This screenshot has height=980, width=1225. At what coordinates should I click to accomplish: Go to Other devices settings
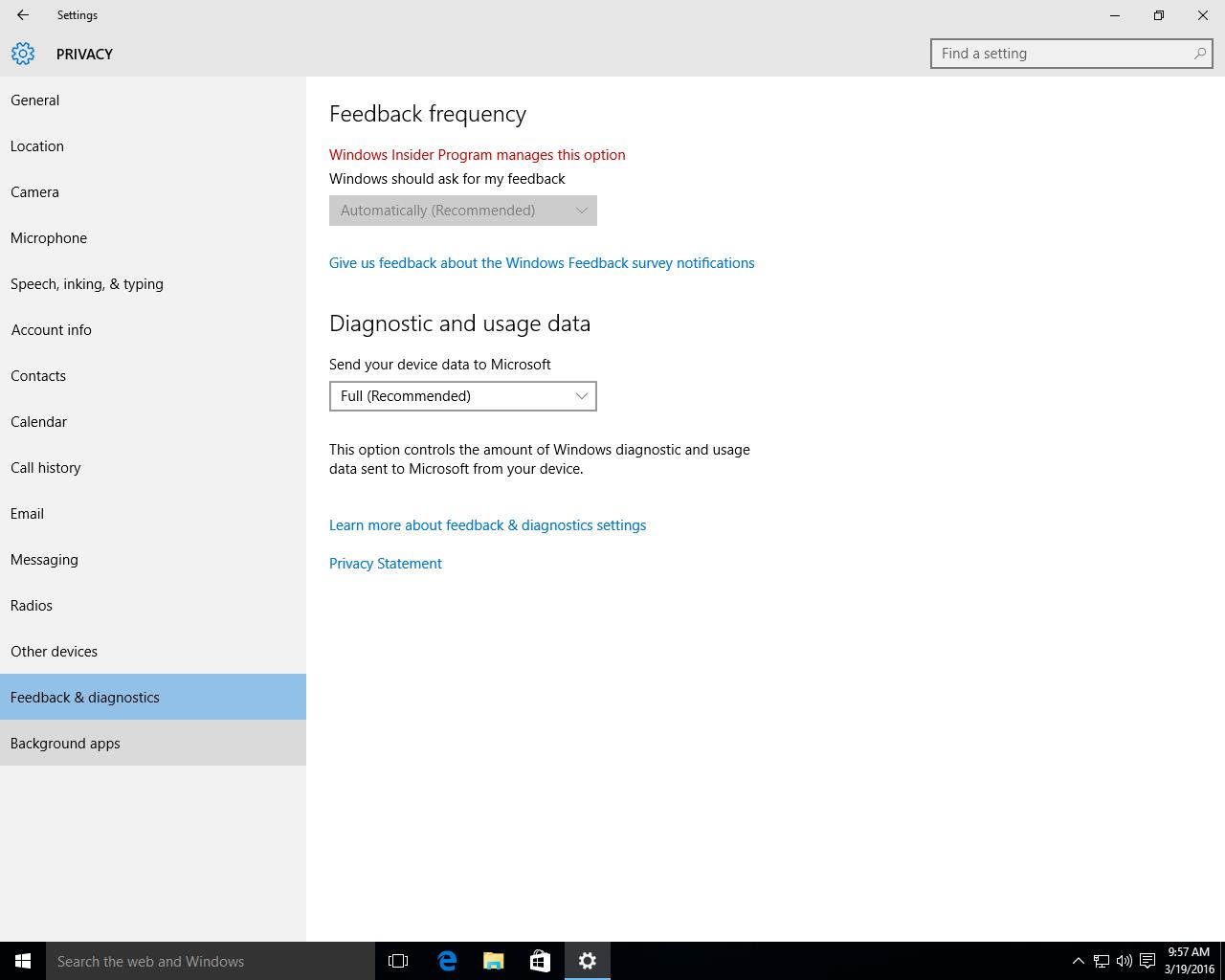(153, 651)
